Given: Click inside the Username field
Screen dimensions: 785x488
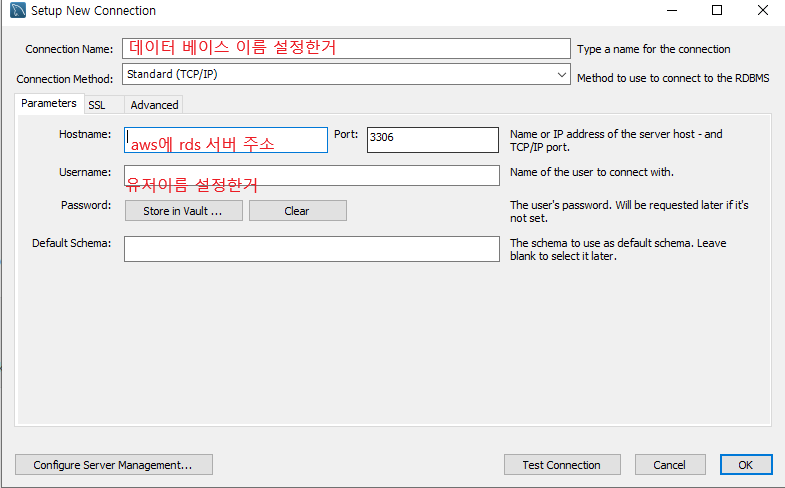Looking at the screenshot, I should (x=311, y=176).
